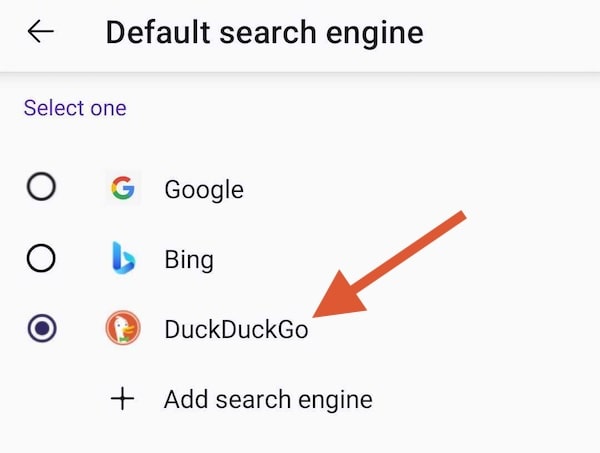The height and width of the screenshot is (453, 600).
Task: Choose the DuckDuckGo text label
Action: (236, 330)
